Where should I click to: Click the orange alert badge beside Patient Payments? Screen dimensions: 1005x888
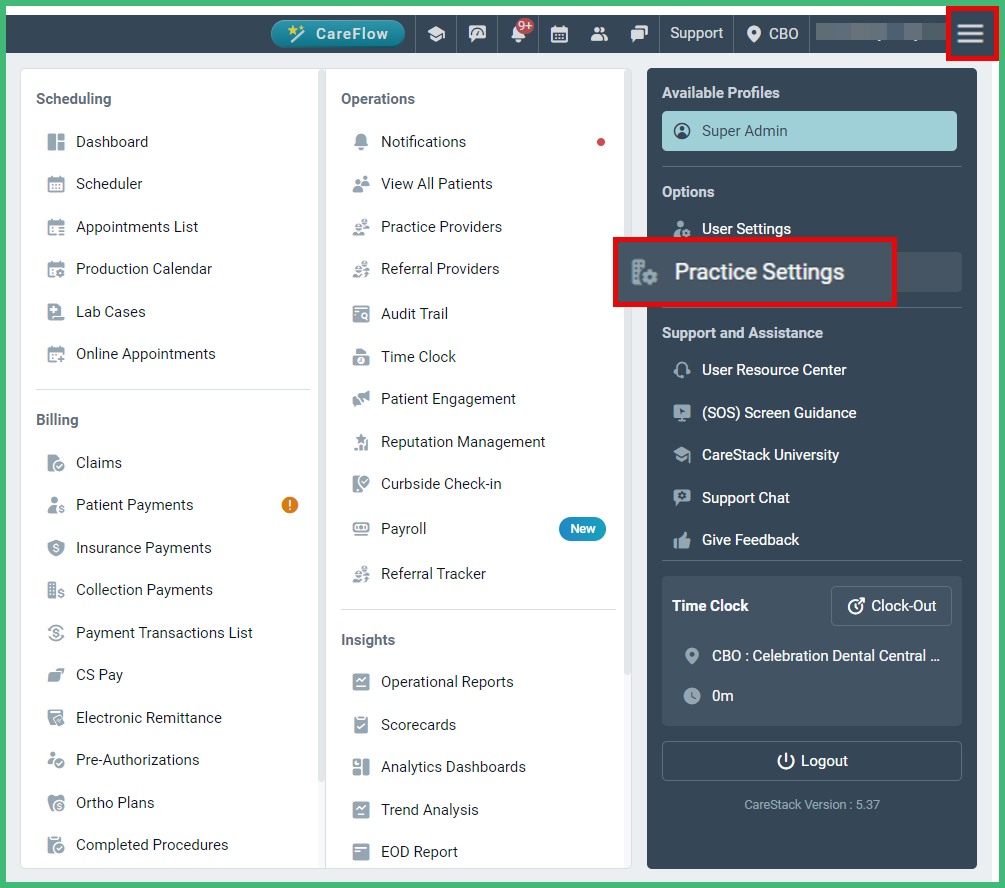290,505
